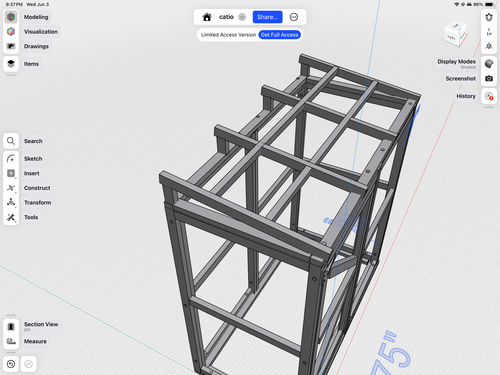Toggle the snapping magnet icon
Screen dimensions: 500x375
click(x=489, y=17)
